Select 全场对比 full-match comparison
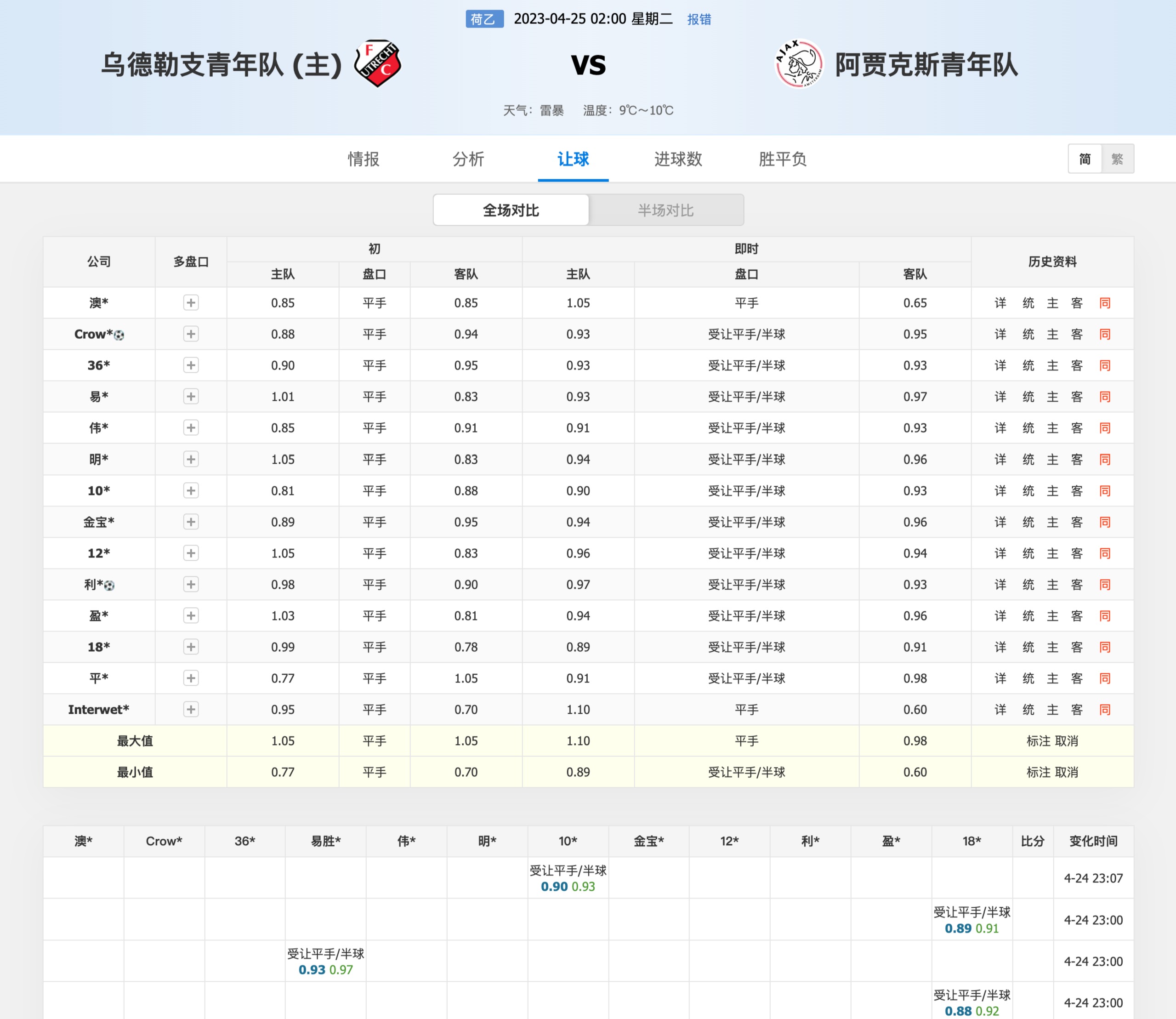1176x1019 pixels. [511, 210]
